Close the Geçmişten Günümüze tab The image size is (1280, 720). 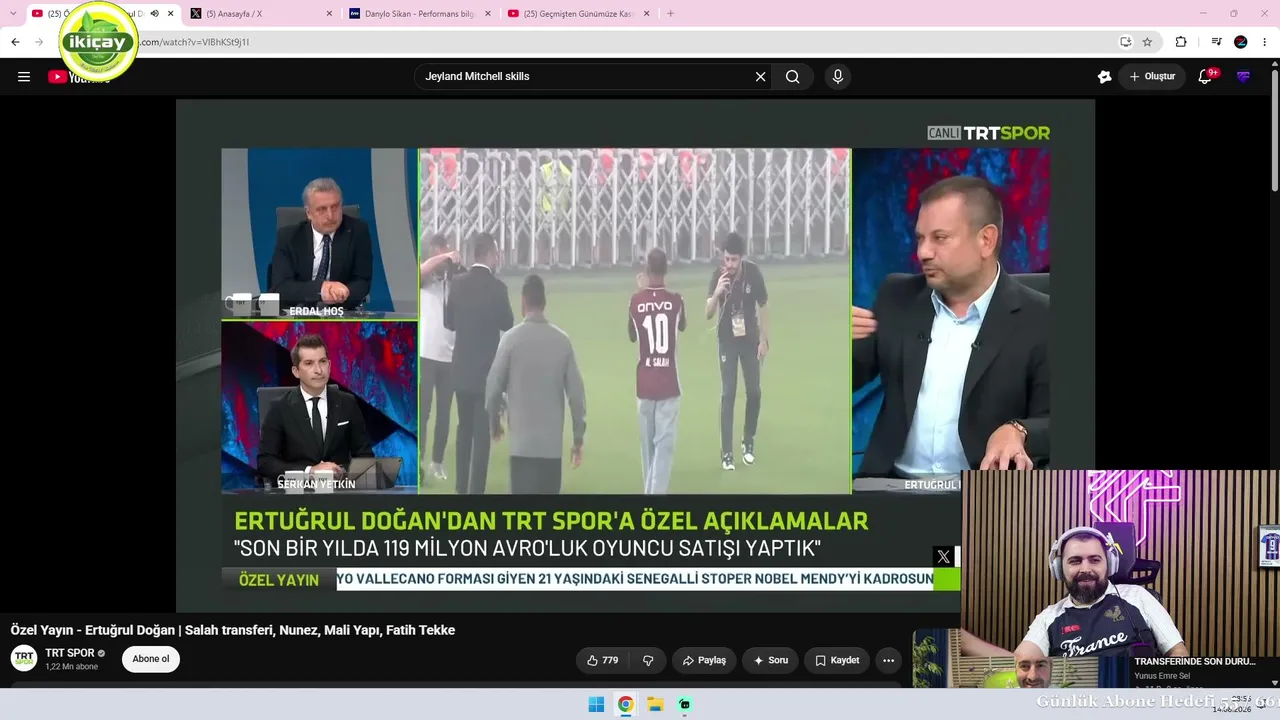(x=647, y=14)
